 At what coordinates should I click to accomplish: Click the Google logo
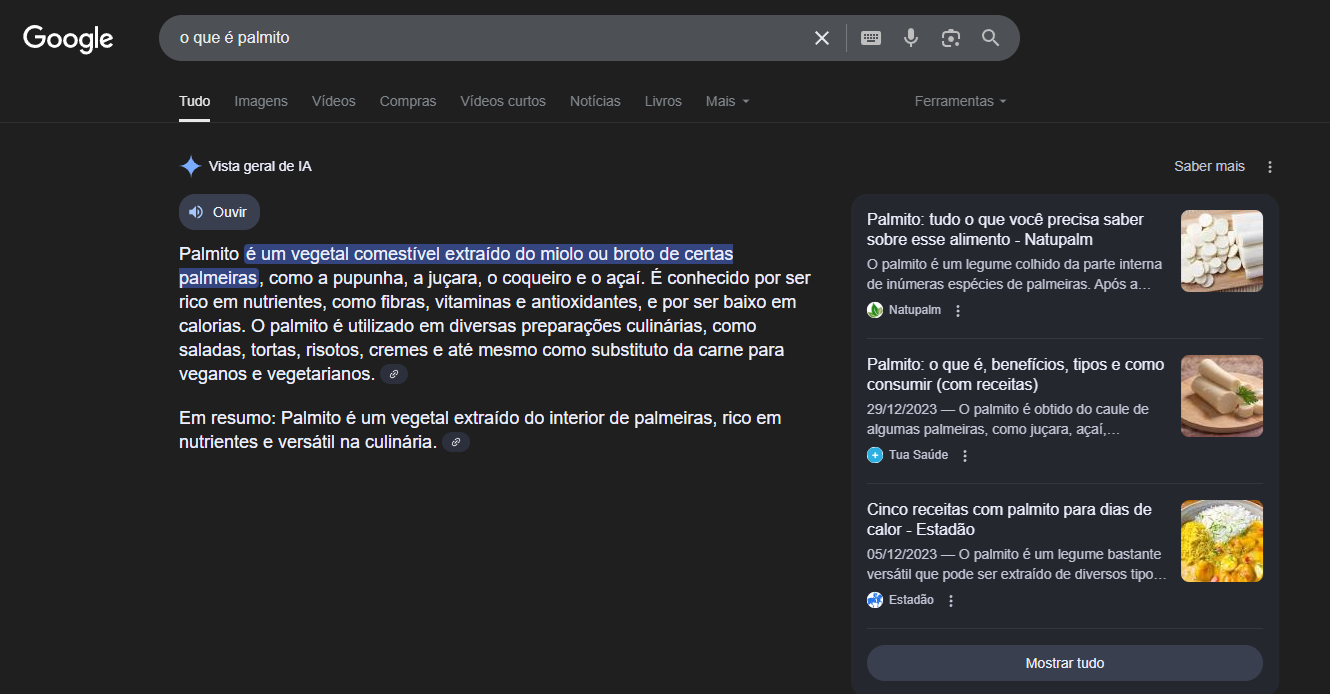click(68, 38)
